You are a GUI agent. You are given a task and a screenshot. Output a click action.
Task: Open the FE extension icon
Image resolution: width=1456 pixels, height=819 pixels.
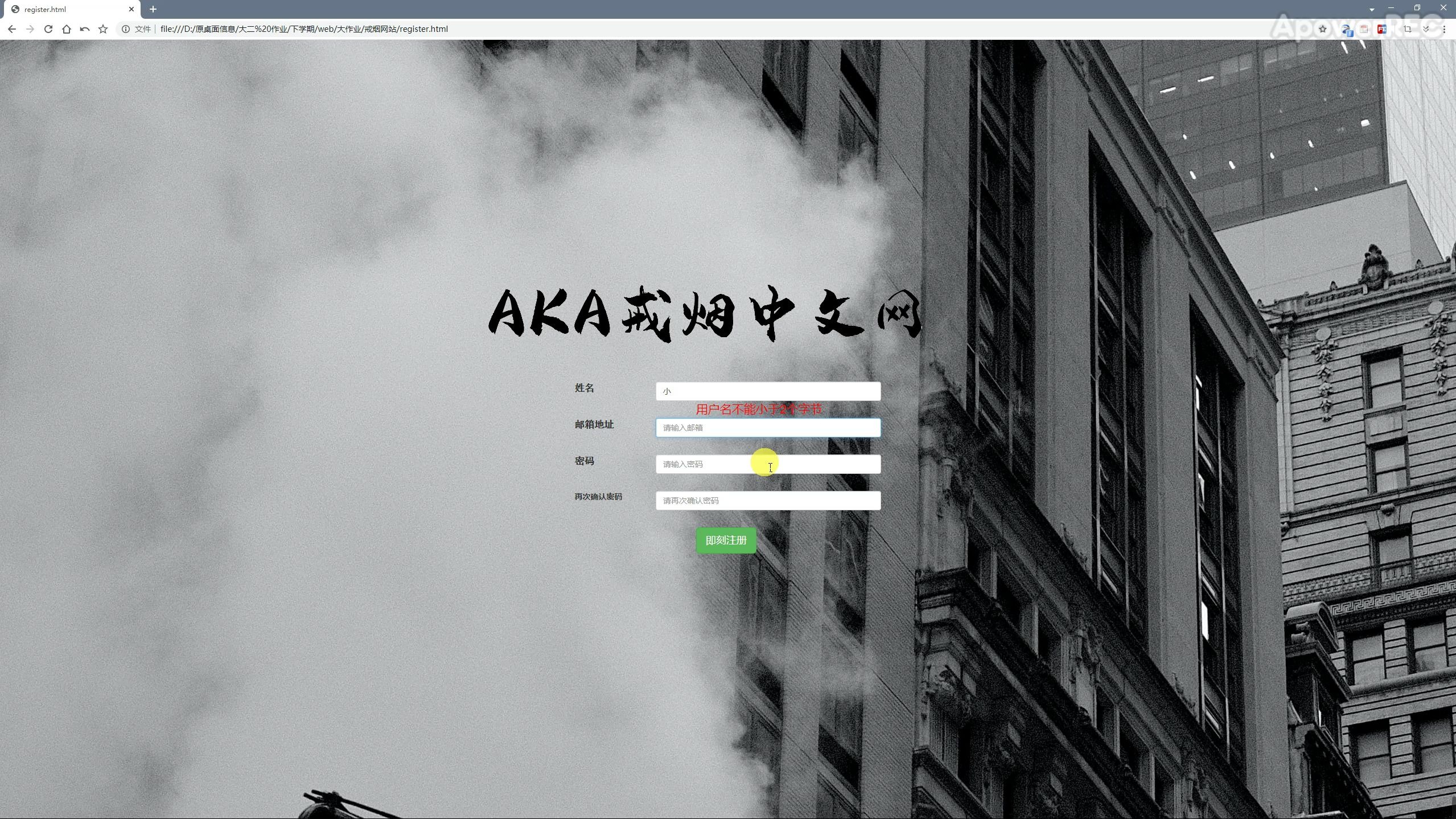(x=1381, y=29)
